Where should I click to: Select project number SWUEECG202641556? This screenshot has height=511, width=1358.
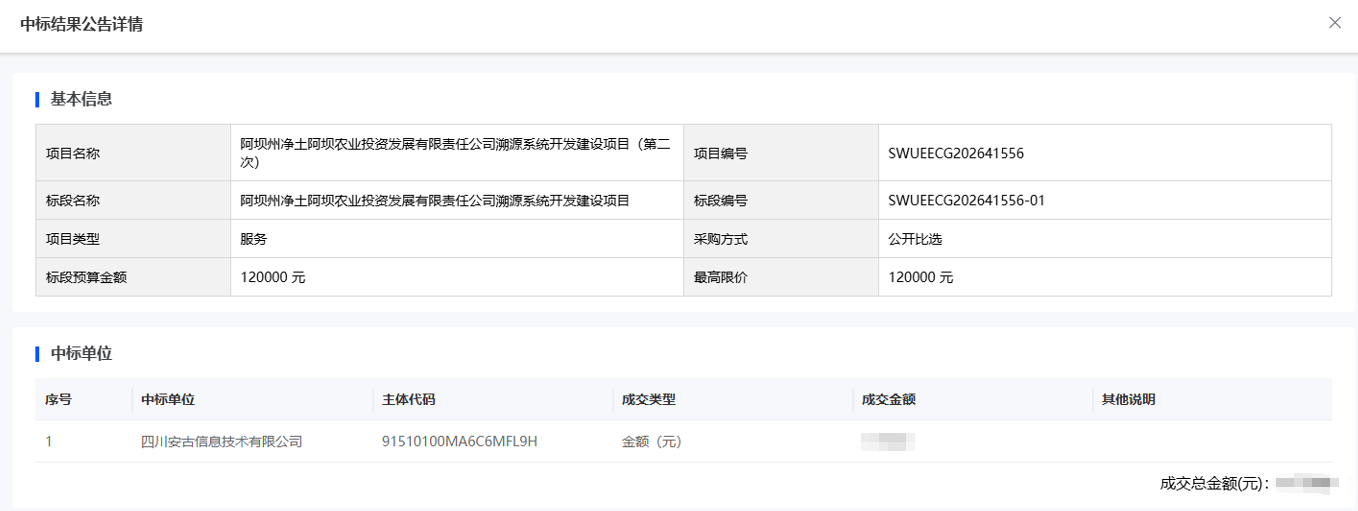pyautogui.click(x=956, y=153)
